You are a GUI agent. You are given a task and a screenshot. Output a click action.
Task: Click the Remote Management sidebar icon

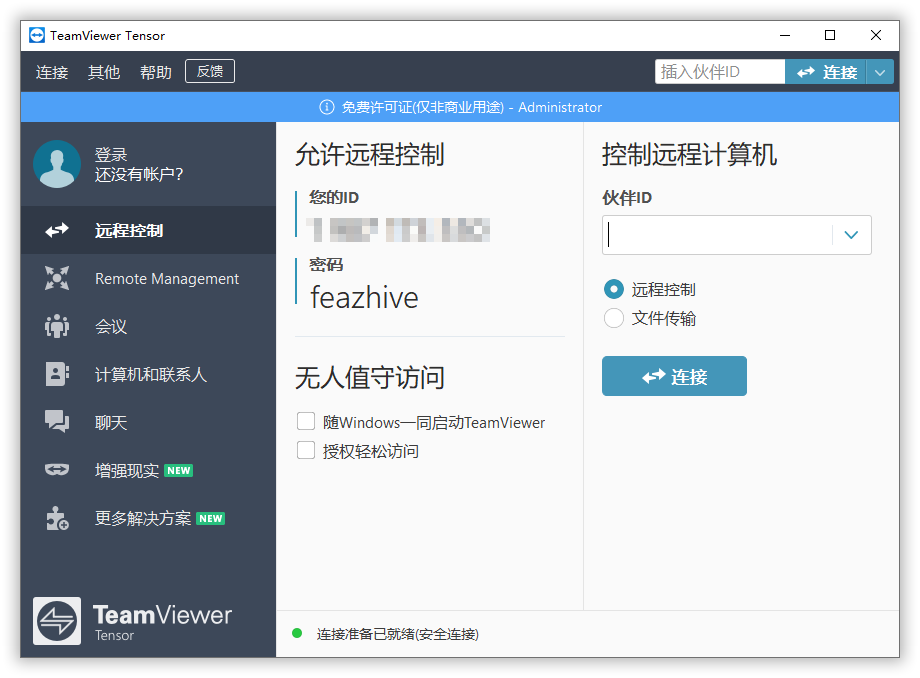(x=57, y=278)
